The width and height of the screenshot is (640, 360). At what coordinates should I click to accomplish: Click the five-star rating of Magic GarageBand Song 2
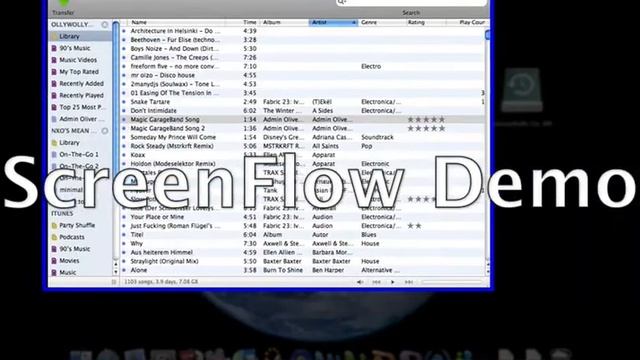tap(426, 129)
